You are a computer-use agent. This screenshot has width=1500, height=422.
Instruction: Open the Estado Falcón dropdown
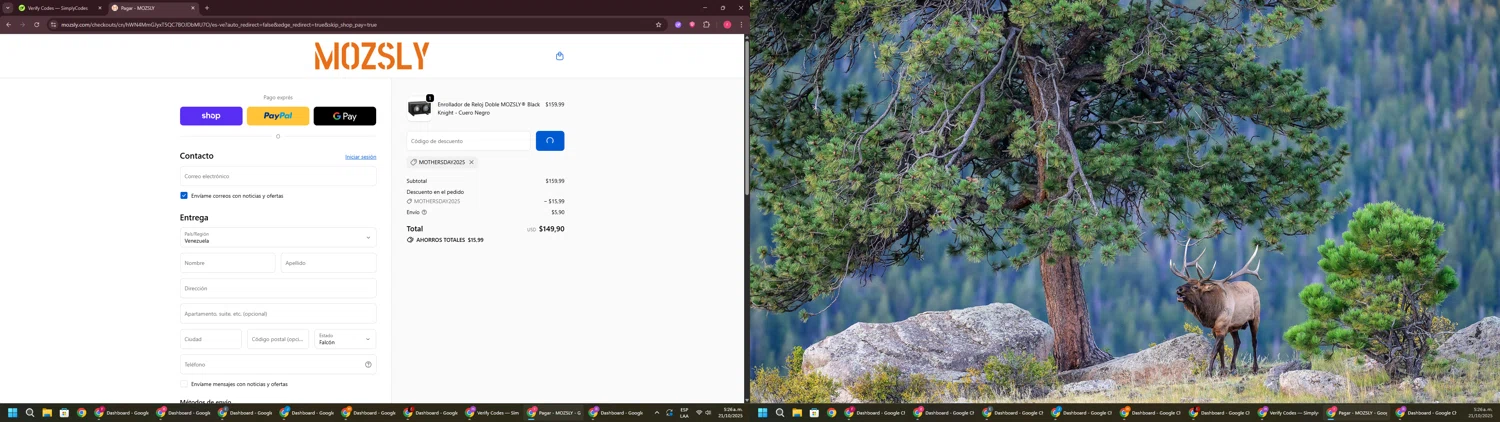(x=345, y=339)
